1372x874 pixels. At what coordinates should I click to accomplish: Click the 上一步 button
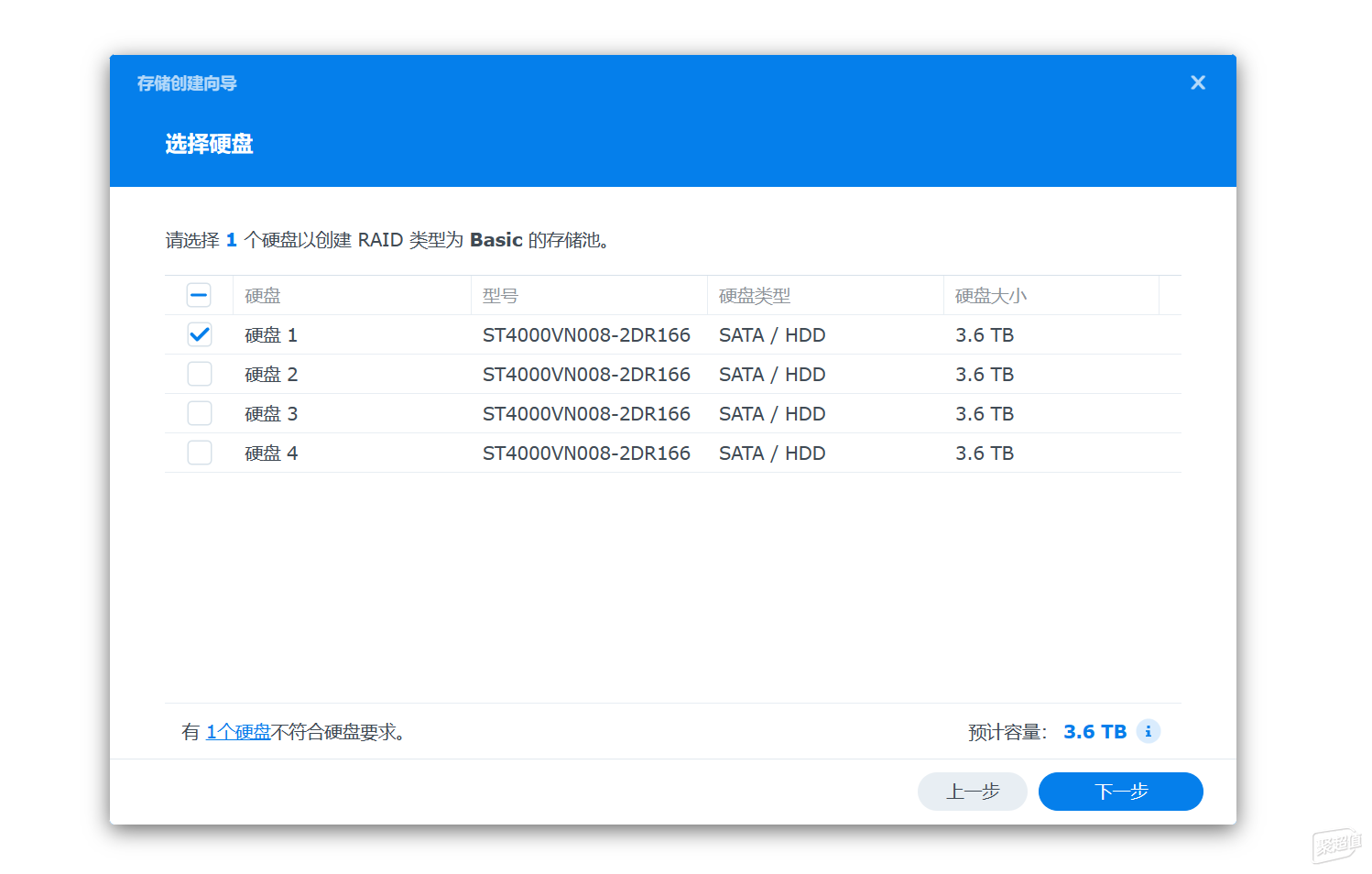pos(972,792)
